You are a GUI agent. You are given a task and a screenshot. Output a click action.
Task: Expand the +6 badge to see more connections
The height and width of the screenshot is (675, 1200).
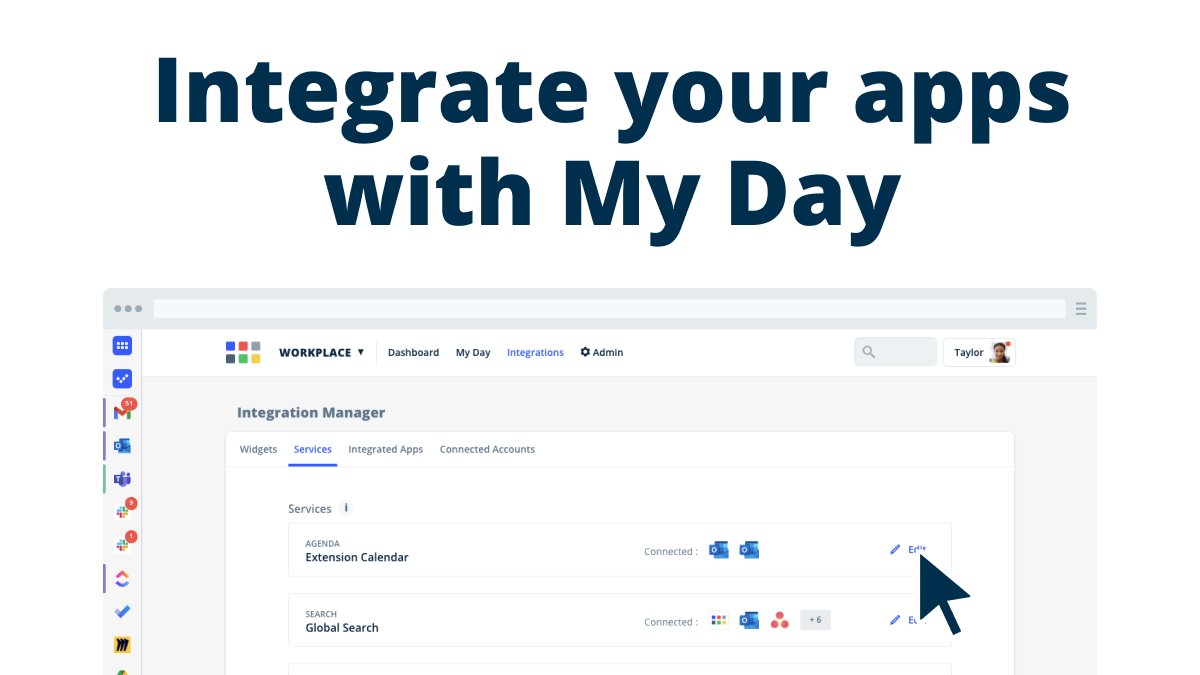(x=815, y=620)
